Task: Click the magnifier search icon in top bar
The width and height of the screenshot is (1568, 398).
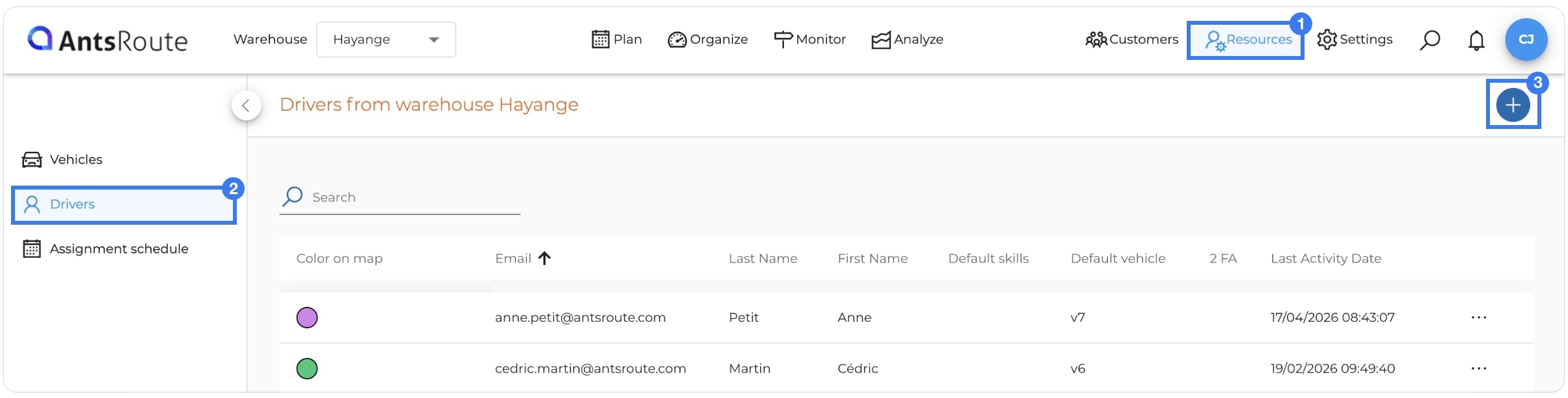Action: coord(1429,40)
